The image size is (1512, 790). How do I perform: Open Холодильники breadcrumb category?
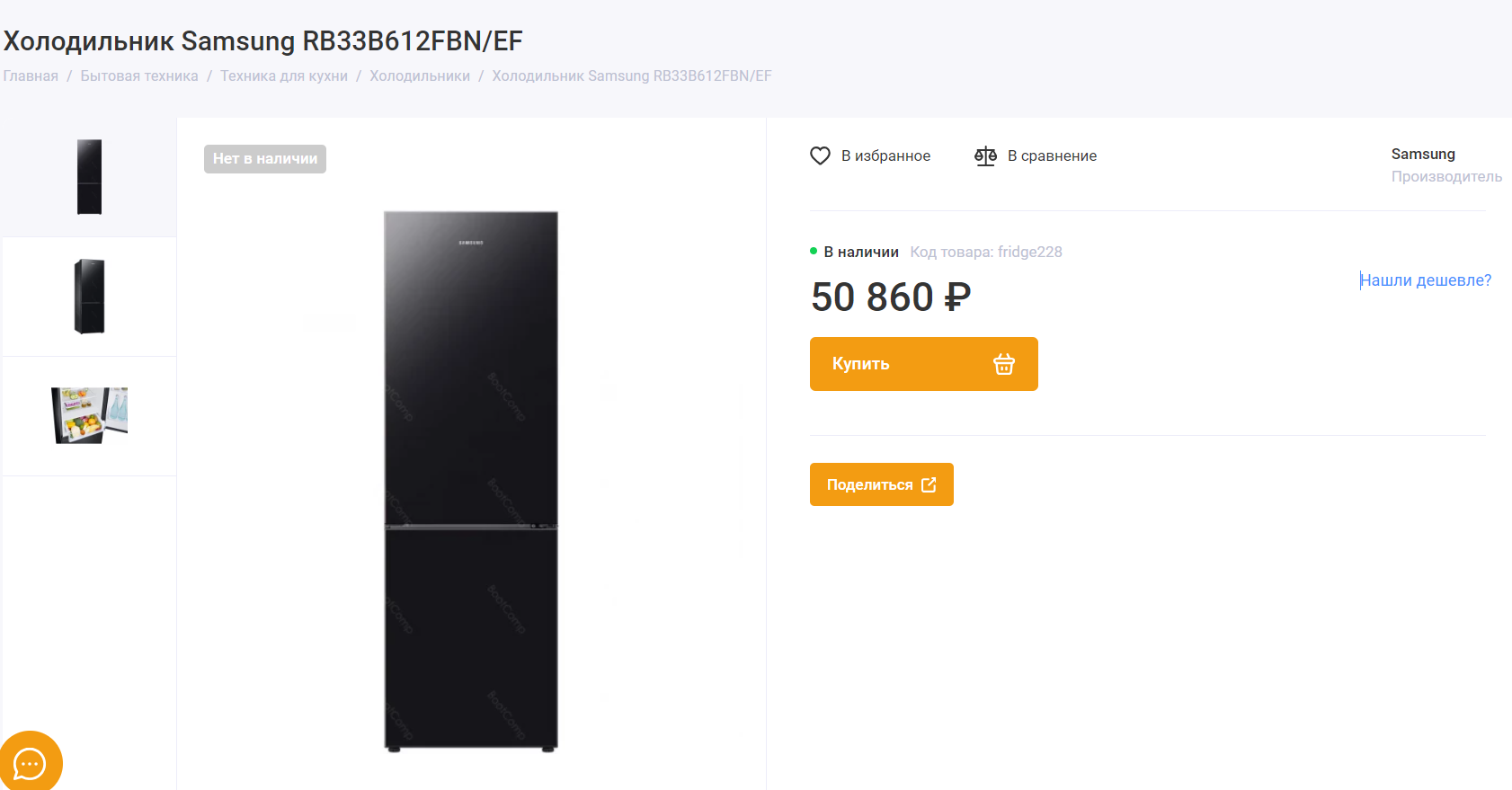(x=420, y=76)
